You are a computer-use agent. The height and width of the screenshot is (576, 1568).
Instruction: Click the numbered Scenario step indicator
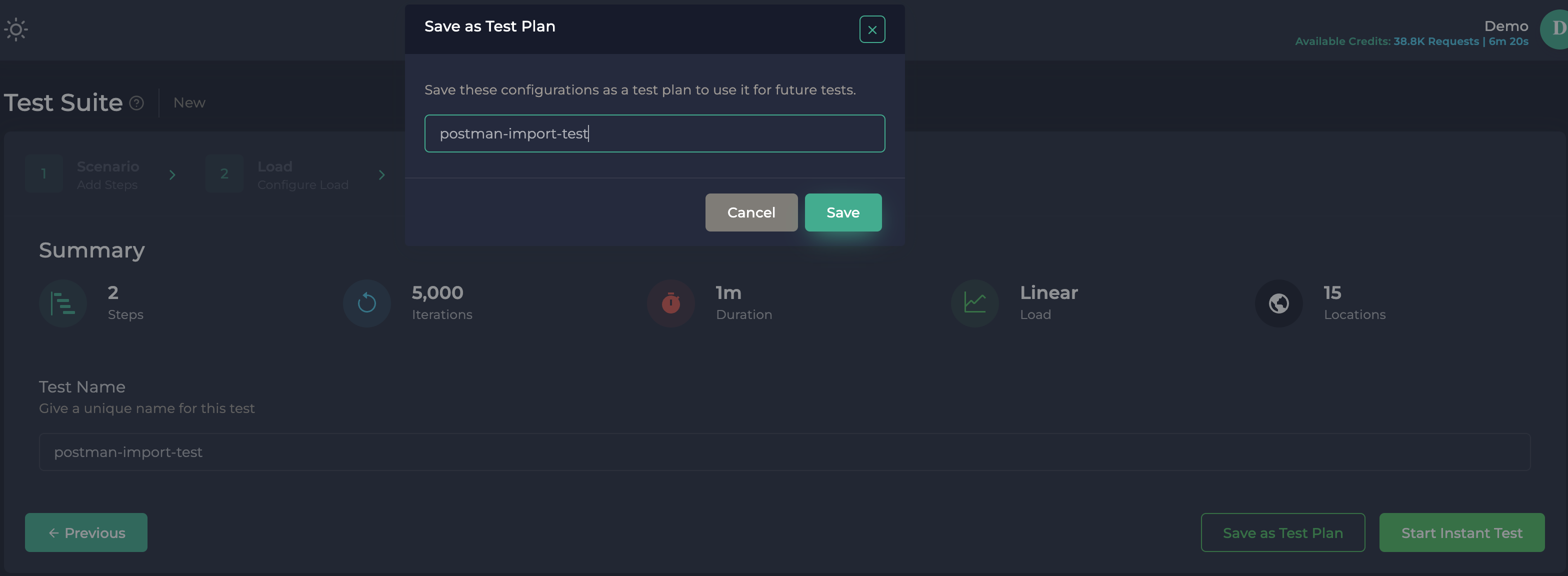coord(43,173)
